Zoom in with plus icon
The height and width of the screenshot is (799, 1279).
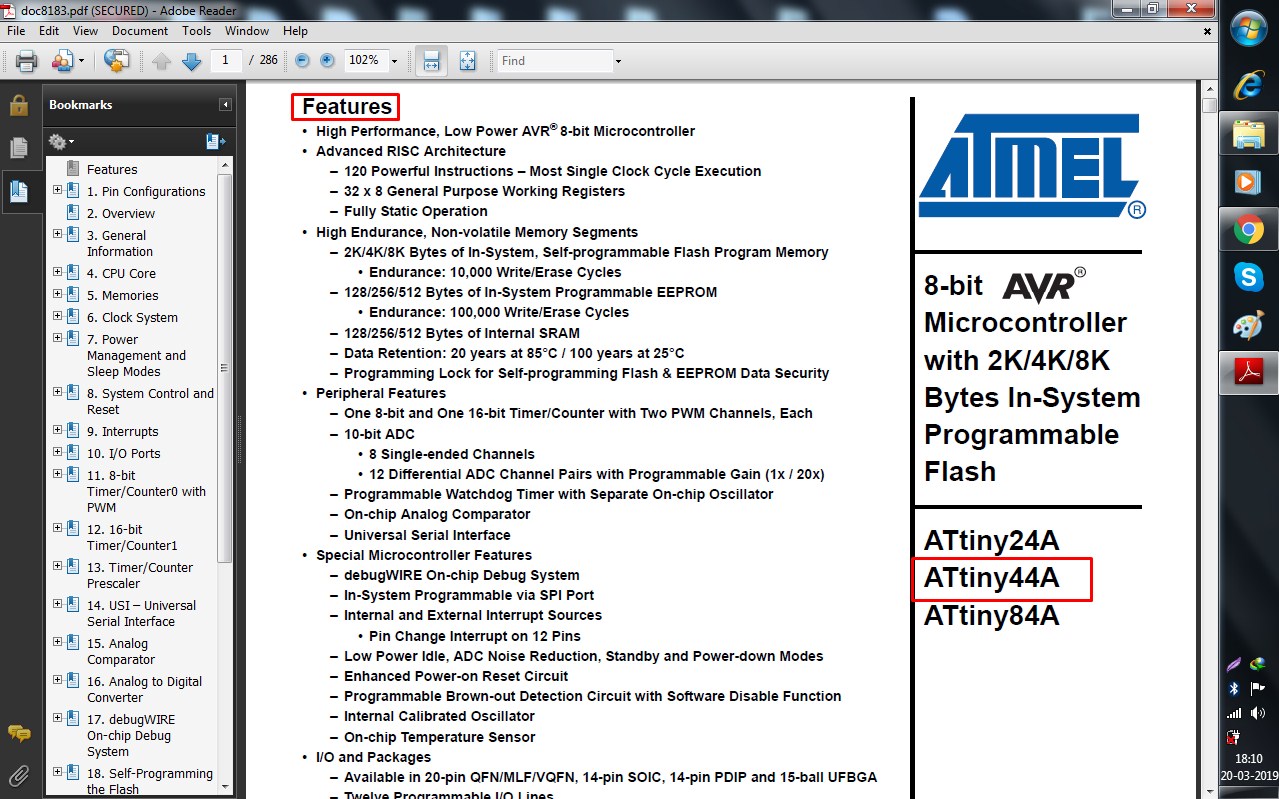point(327,61)
